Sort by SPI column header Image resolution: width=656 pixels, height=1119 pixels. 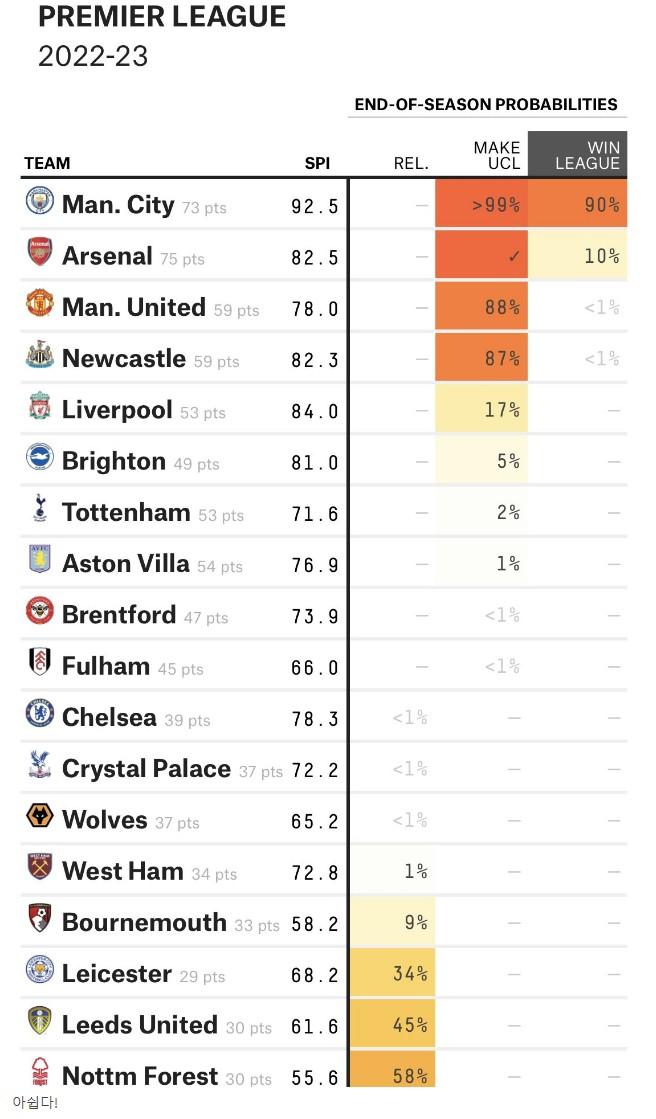(317, 163)
